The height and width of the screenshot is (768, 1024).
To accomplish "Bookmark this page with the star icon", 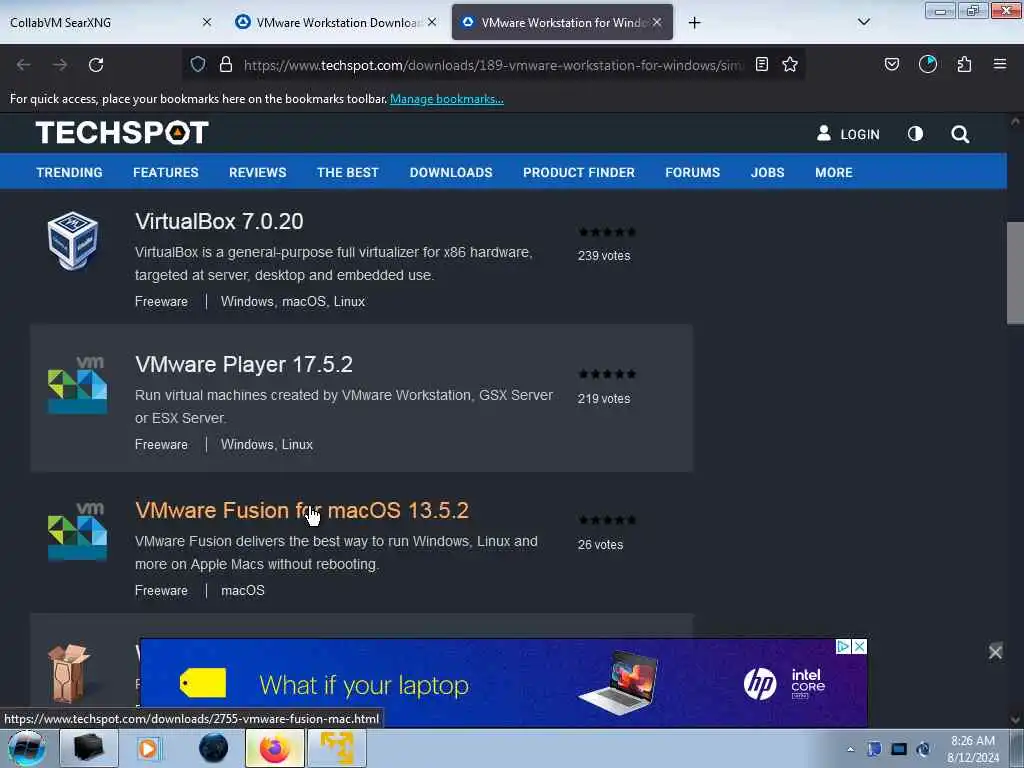I will pyautogui.click(x=790, y=64).
